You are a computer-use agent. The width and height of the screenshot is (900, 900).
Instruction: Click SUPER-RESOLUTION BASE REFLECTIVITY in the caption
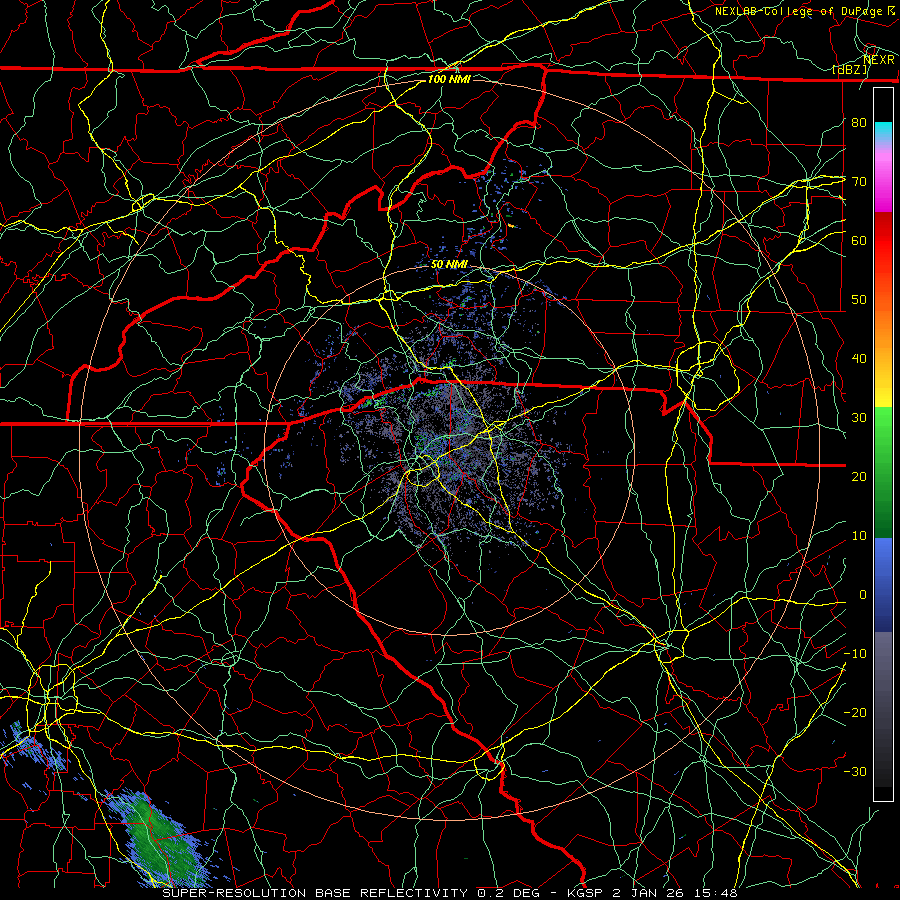tap(315, 893)
